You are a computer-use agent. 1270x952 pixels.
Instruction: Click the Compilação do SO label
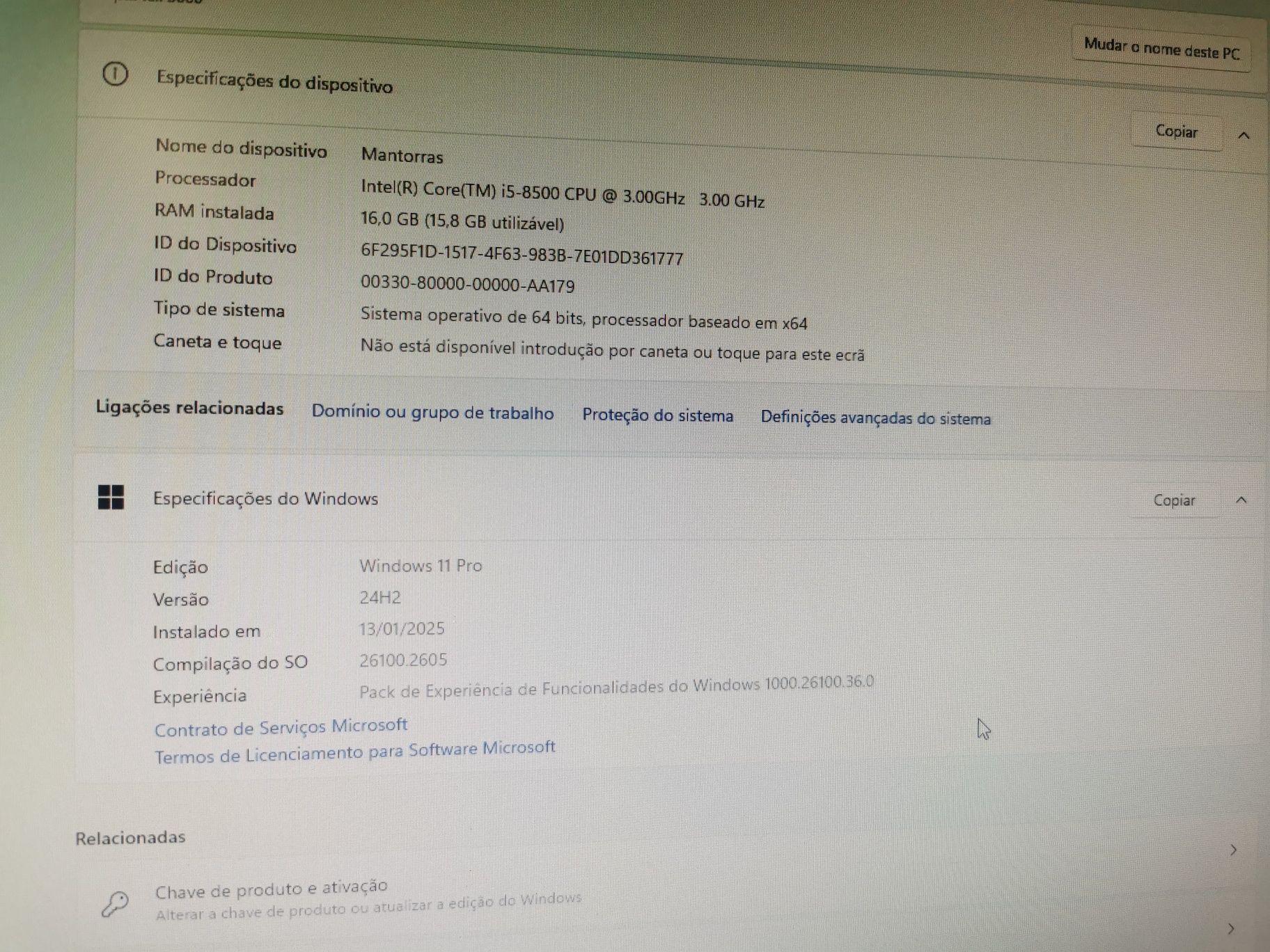tap(230, 663)
